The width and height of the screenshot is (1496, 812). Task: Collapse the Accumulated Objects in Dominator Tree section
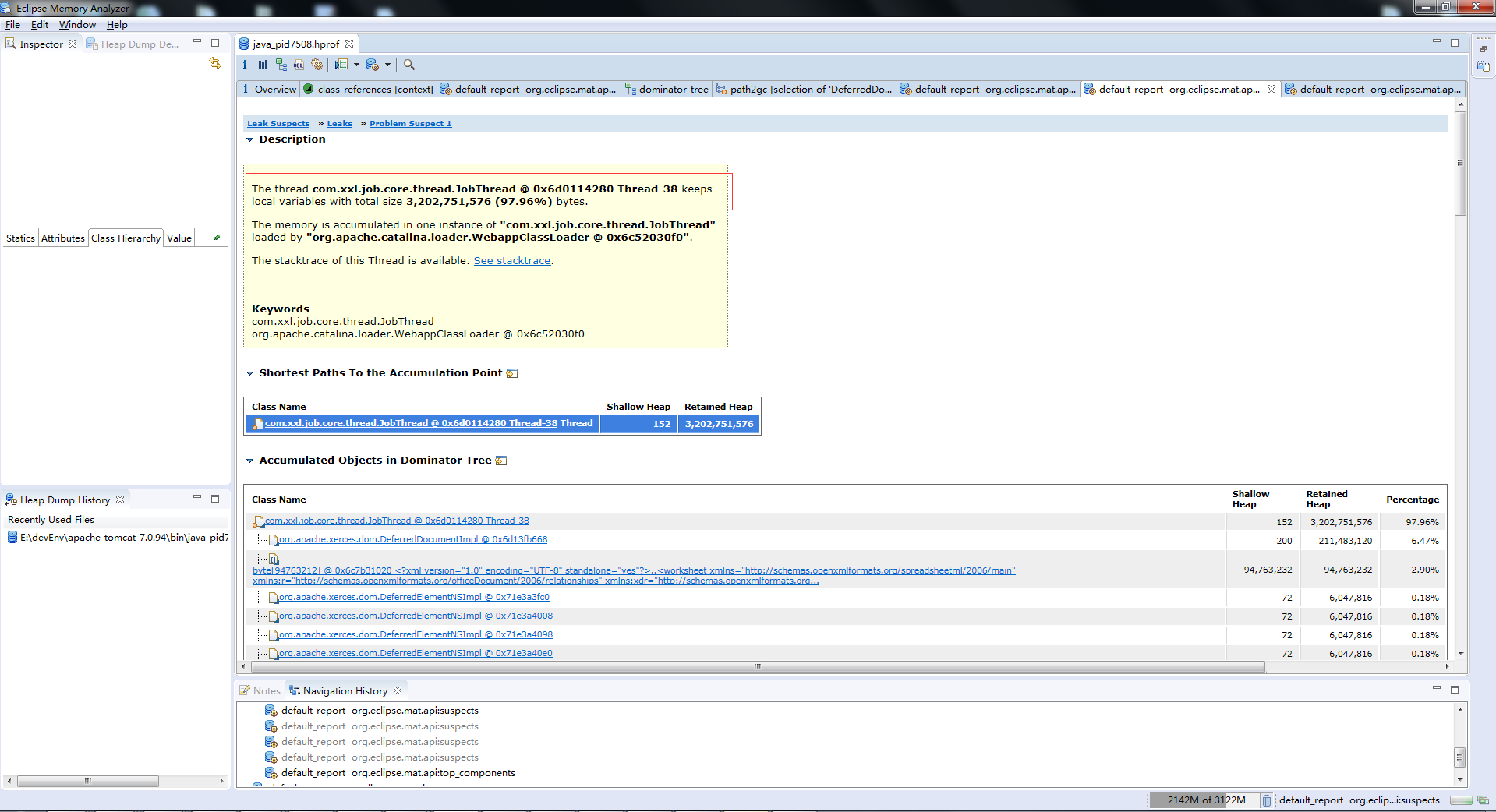(x=250, y=460)
